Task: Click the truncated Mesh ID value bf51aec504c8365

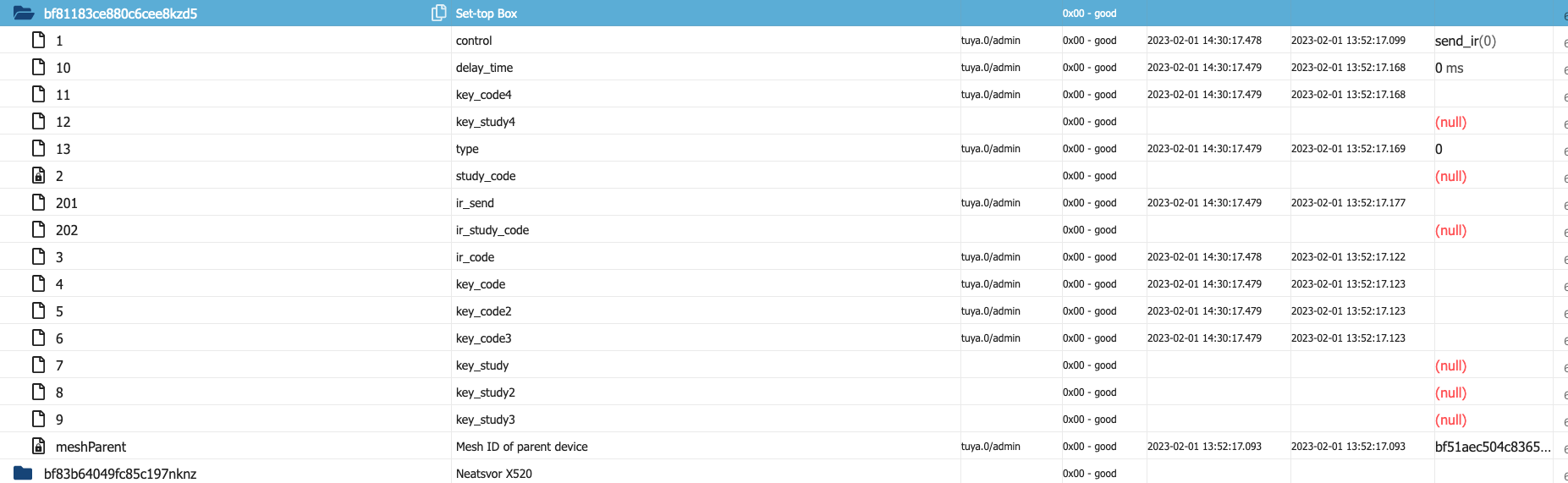Action: [x=1492, y=447]
